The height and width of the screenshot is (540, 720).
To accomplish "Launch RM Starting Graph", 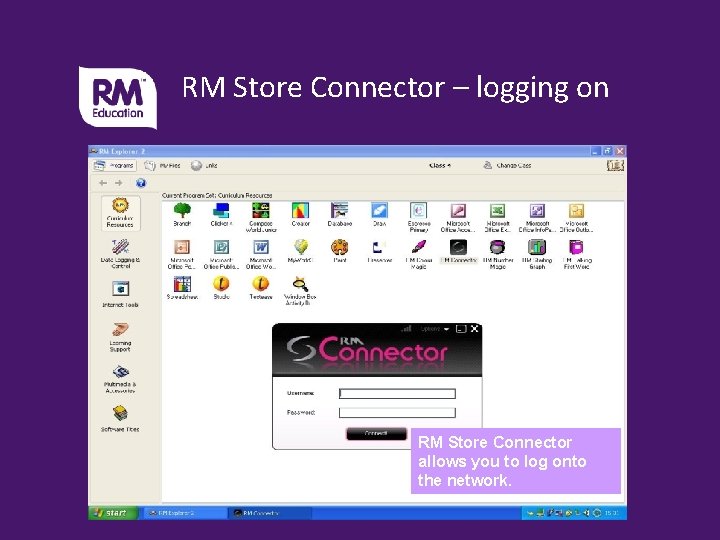I will (x=537, y=254).
